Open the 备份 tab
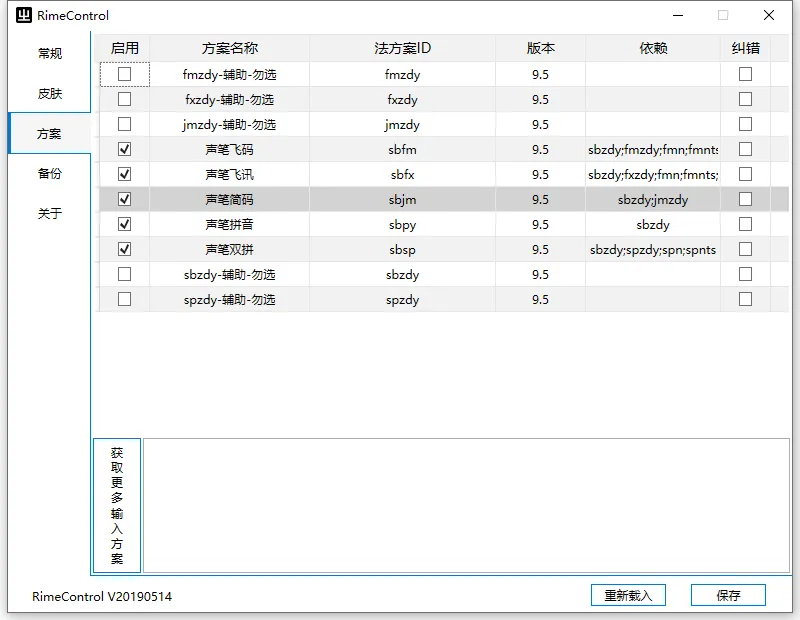Viewport: 800px width, 620px height. 49,174
